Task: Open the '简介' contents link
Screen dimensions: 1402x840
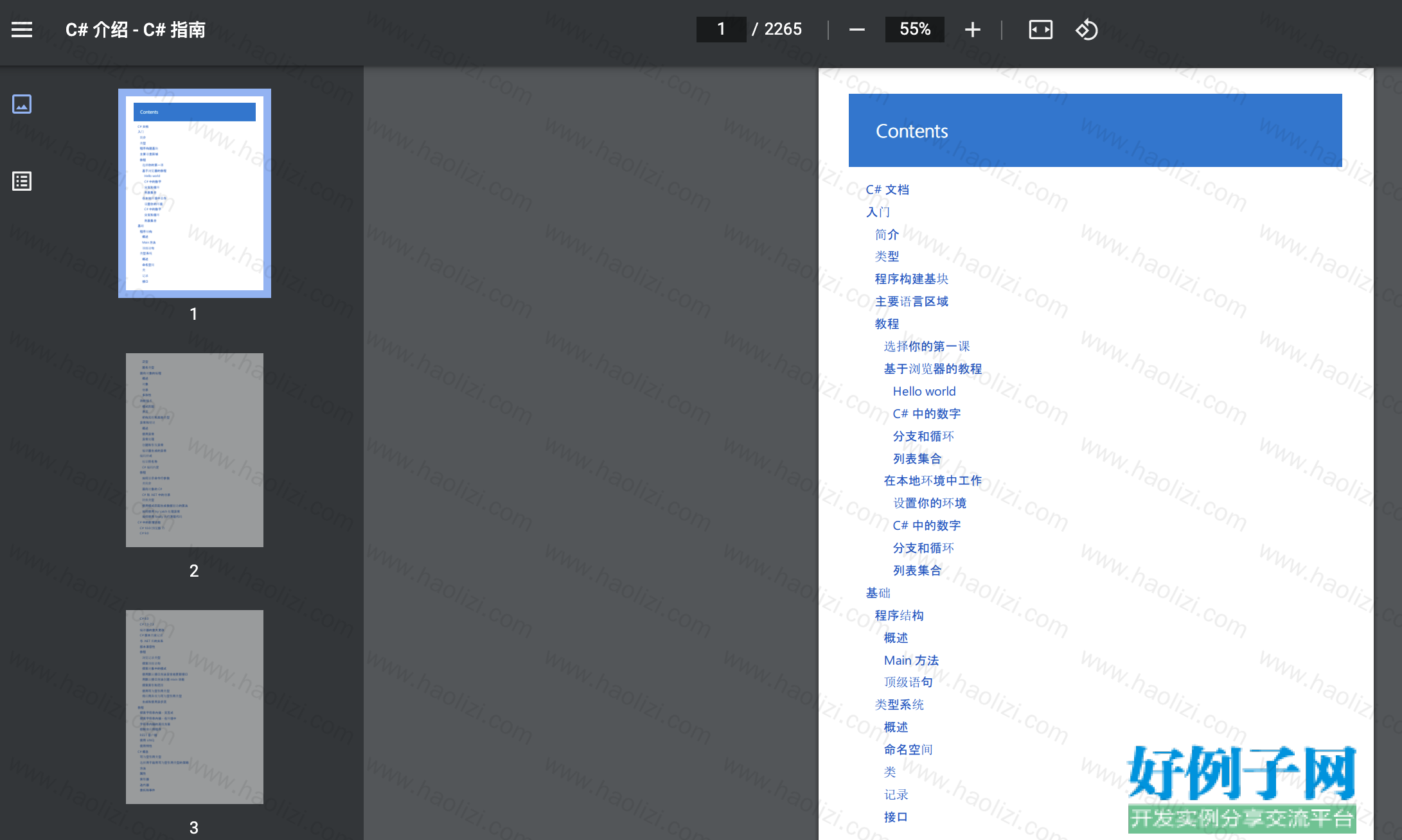Action: pos(887,234)
